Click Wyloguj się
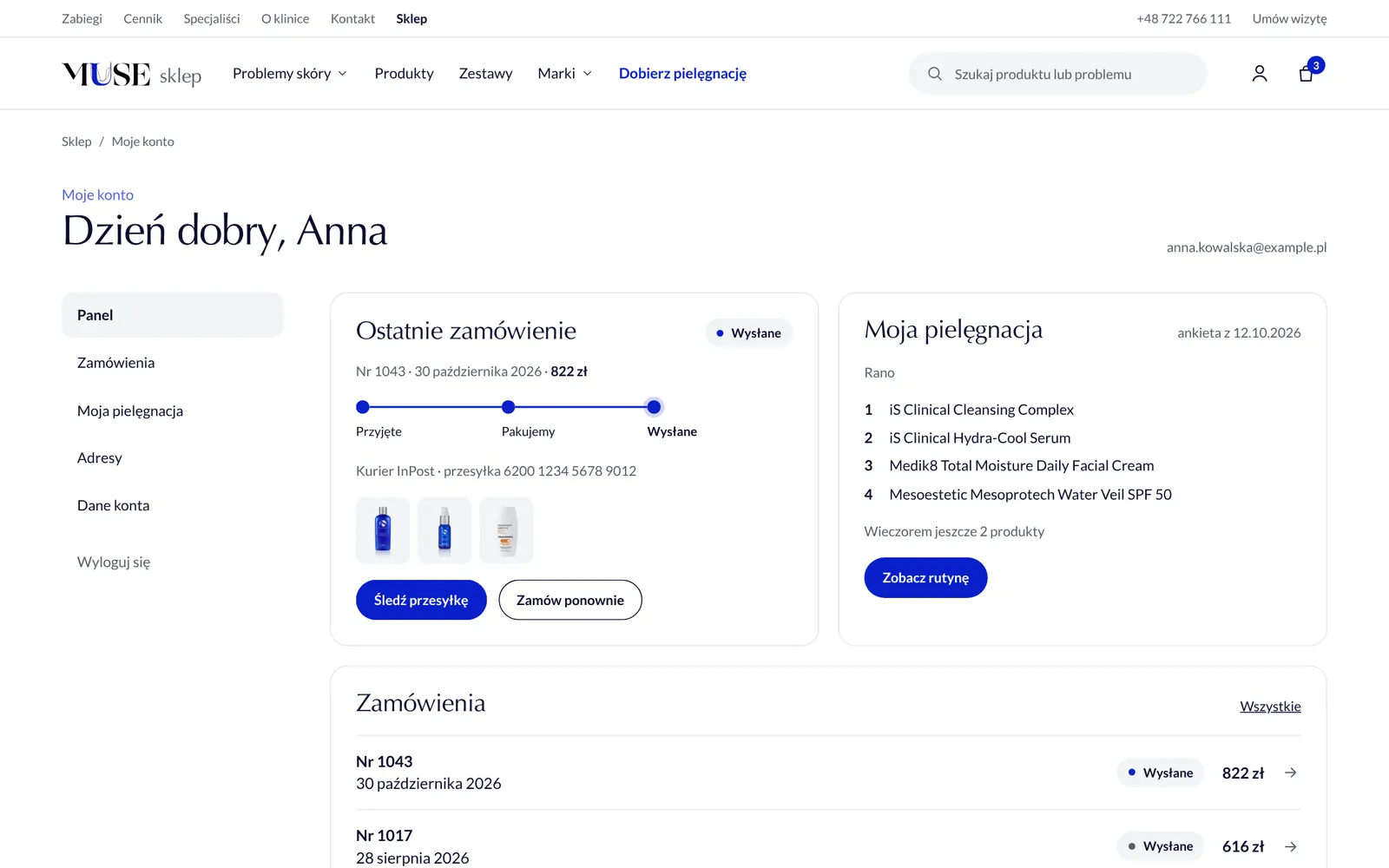 114,562
